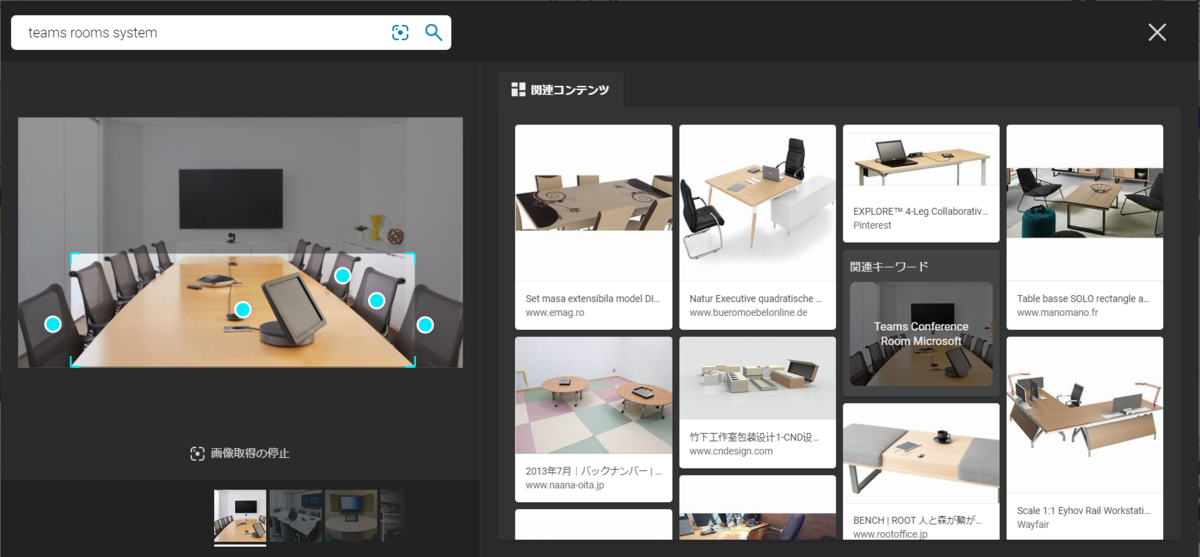Open 'EXPLORE 4-Leg Collaborativ' result image
The image size is (1200, 557).
tap(921, 160)
